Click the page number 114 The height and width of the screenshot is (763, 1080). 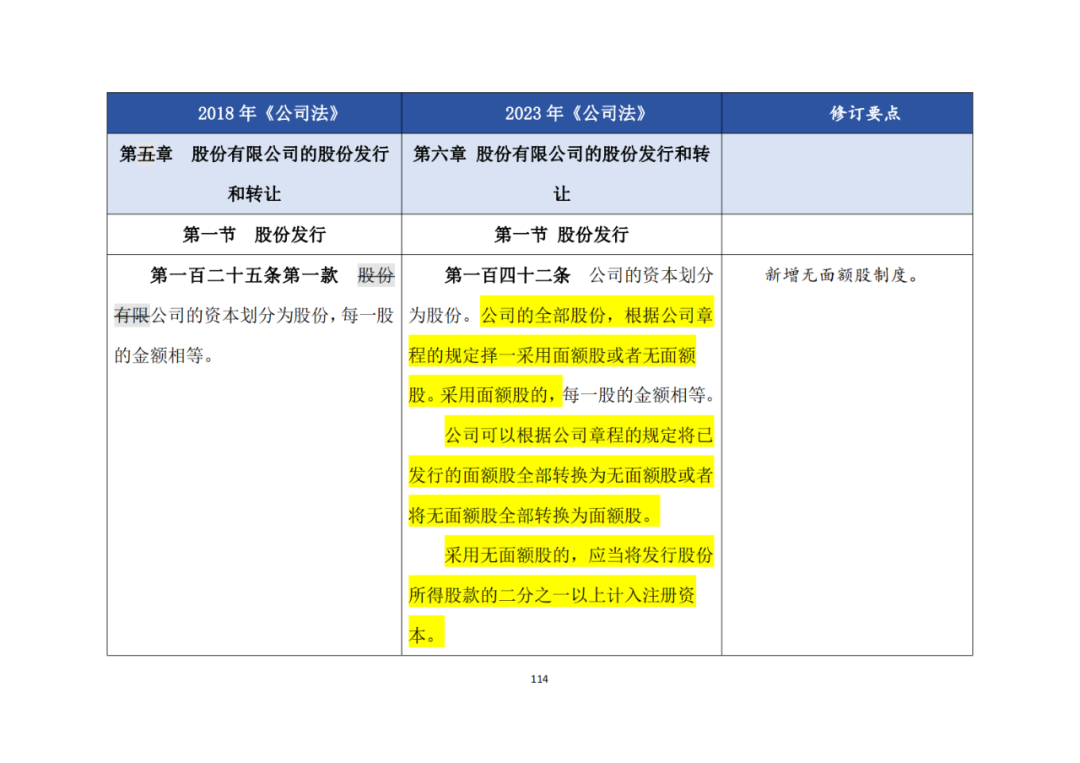click(x=539, y=679)
